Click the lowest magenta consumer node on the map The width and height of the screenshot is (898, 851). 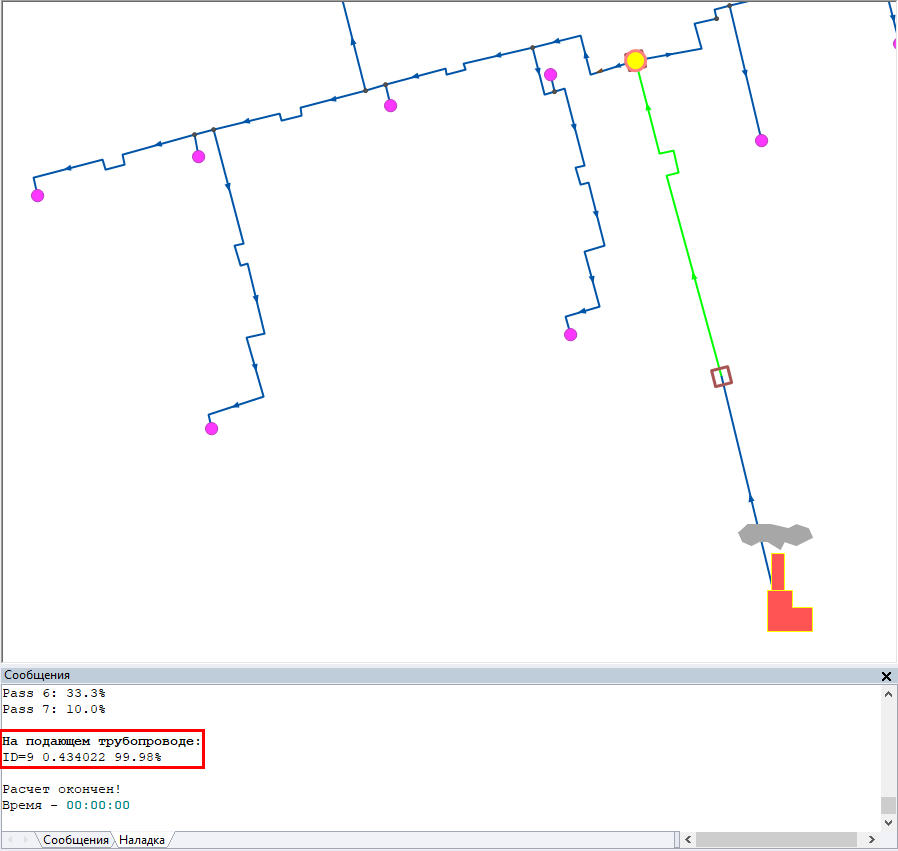pyautogui.click(x=211, y=428)
